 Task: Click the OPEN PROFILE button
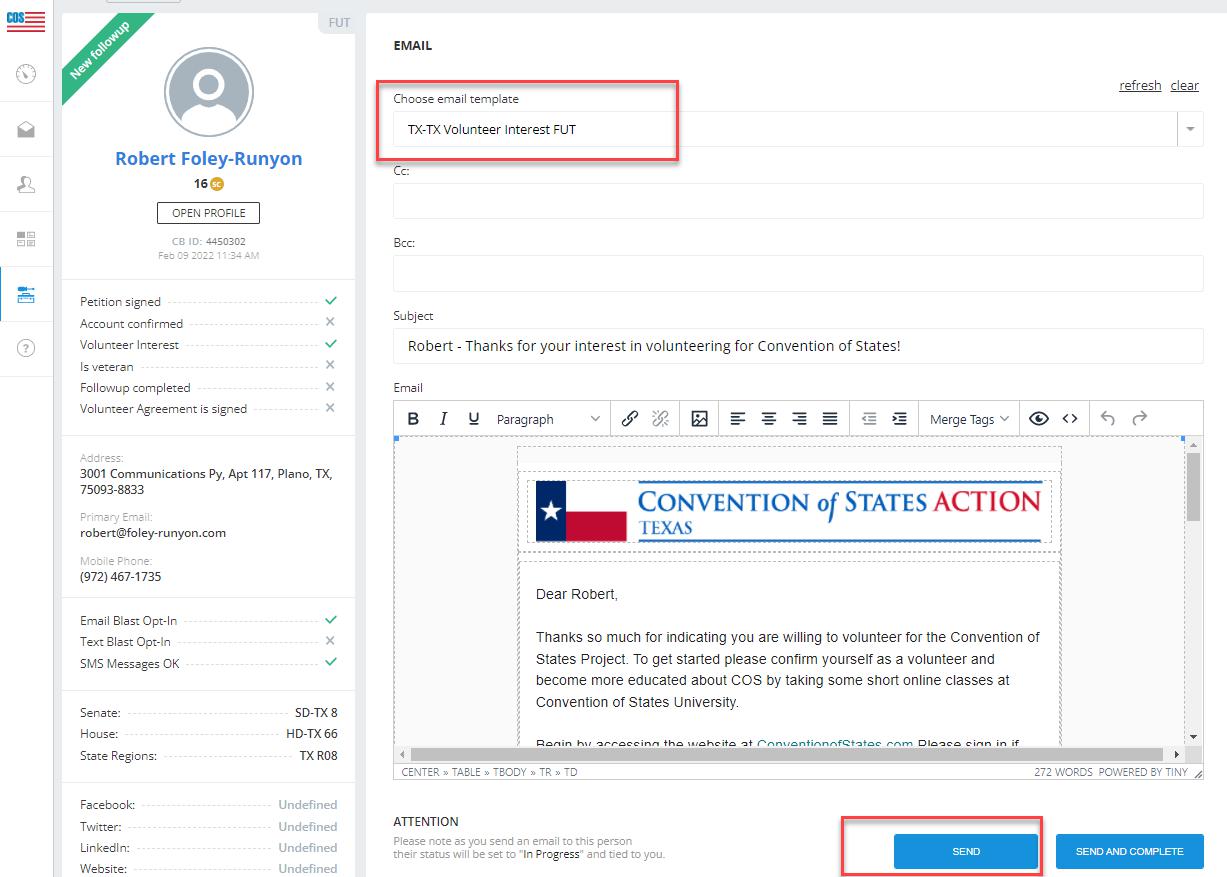[208, 213]
